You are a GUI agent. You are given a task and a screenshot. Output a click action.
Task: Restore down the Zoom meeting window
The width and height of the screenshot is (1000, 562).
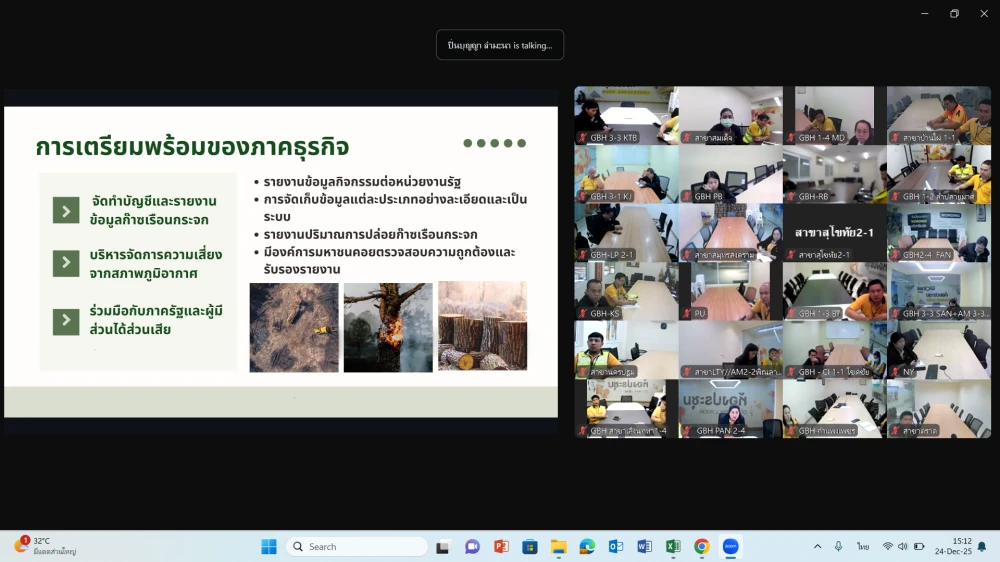click(955, 13)
